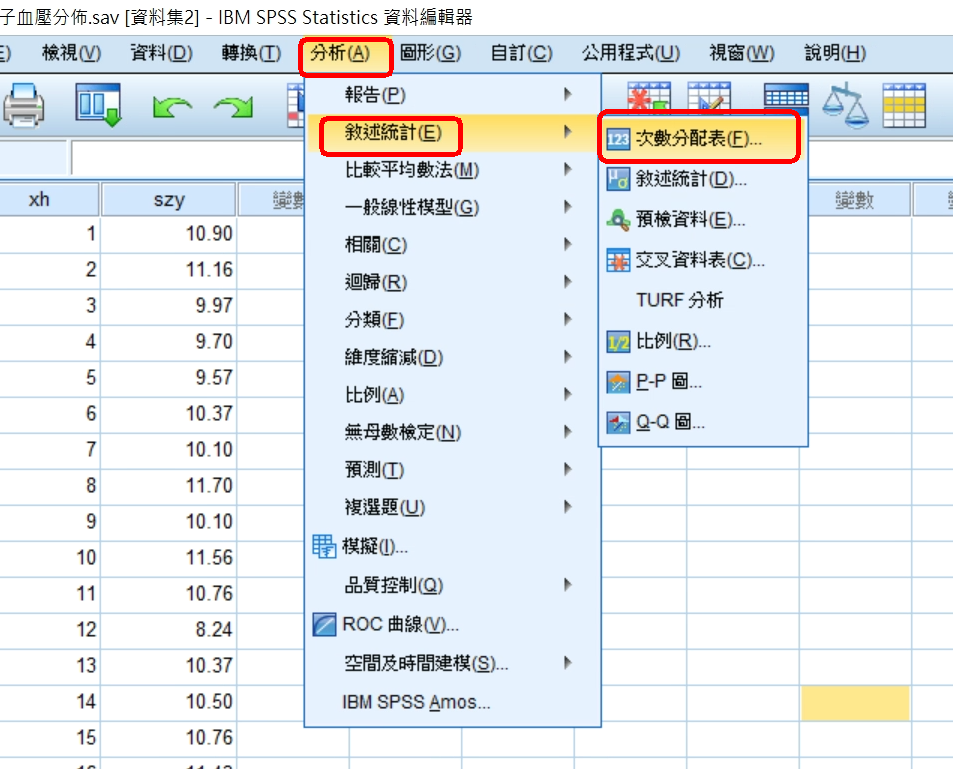Click the Print toolbar icon
Viewport: 953px width, 769px height.
pos(22,104)
